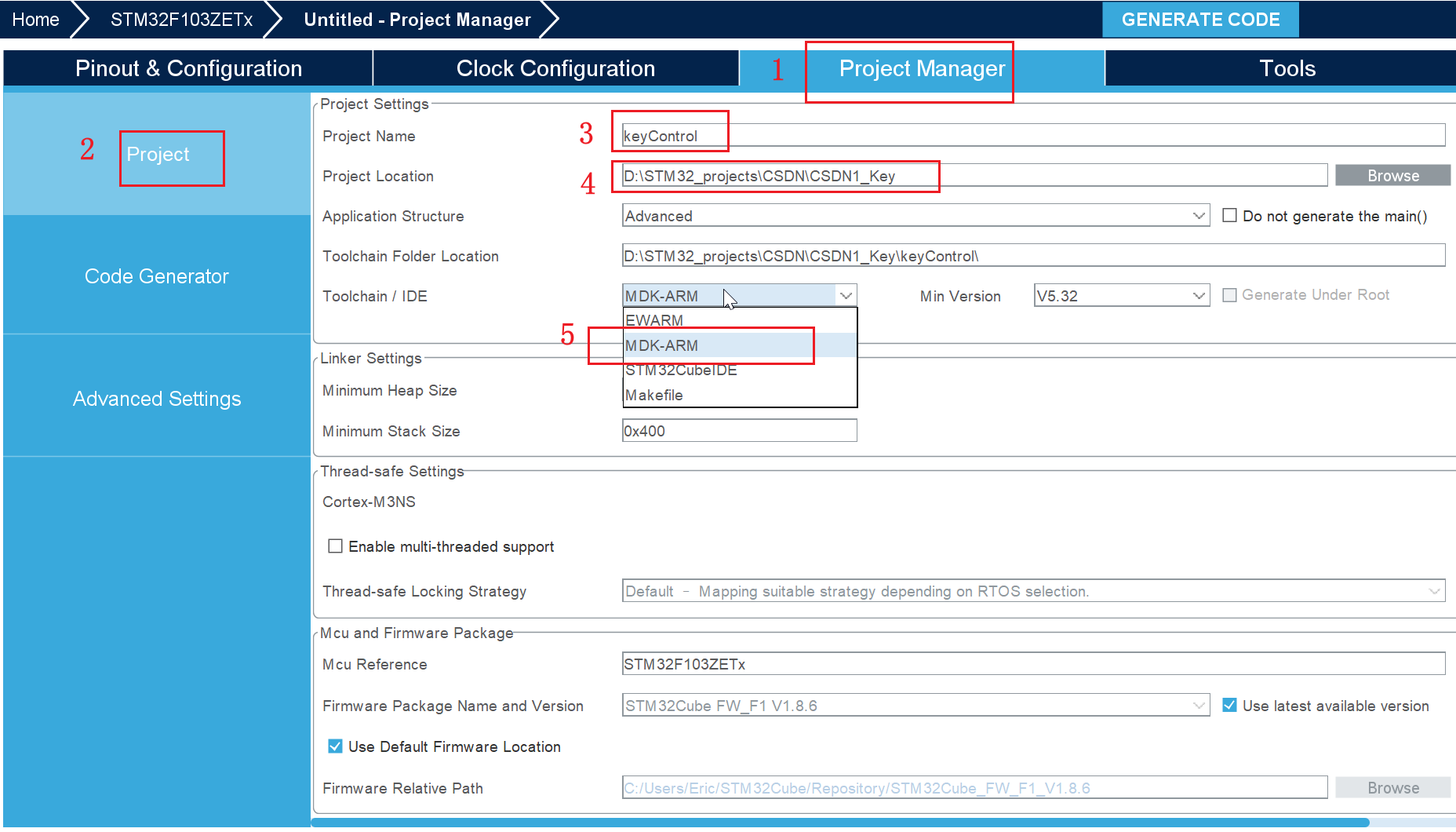This screenshot has width=1456, height=832.
Task: Browse for project location
Action: pos(1392,176)
